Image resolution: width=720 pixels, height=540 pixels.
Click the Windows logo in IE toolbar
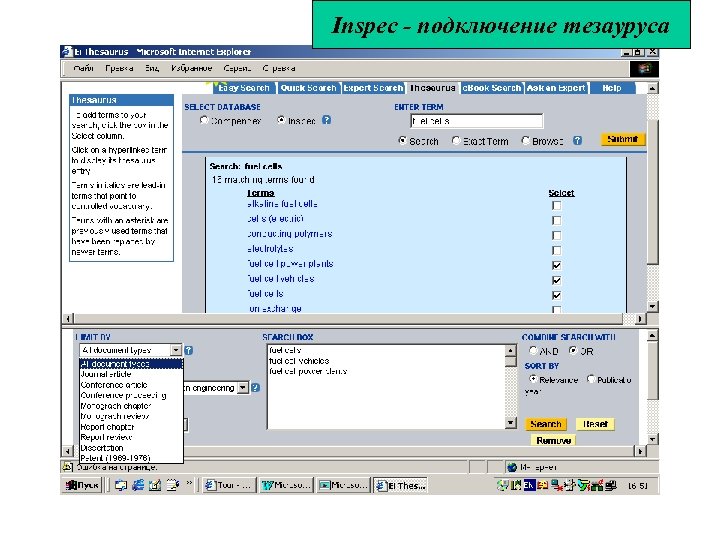[644, 68]
